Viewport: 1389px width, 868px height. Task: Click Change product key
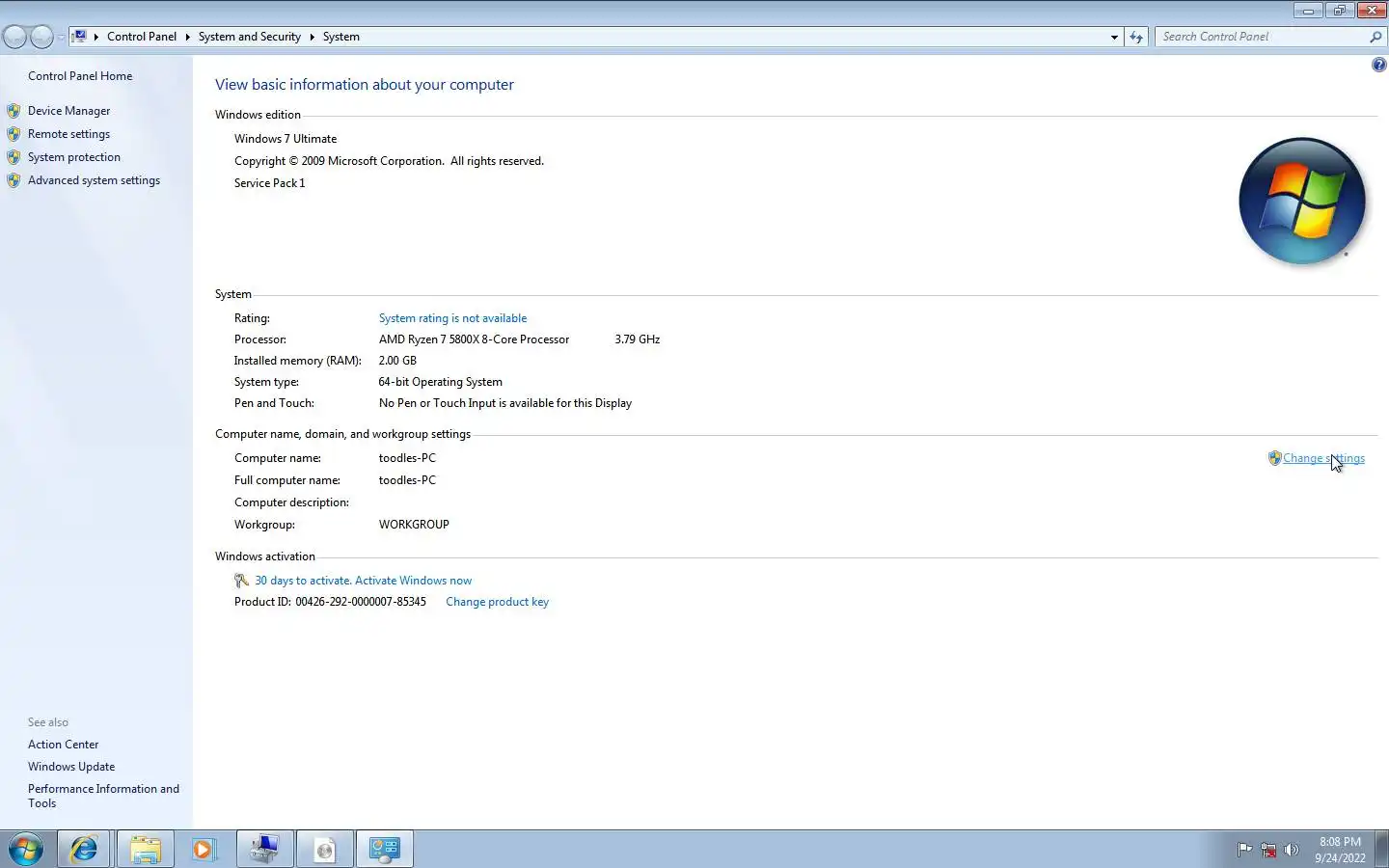click(497, 602)
